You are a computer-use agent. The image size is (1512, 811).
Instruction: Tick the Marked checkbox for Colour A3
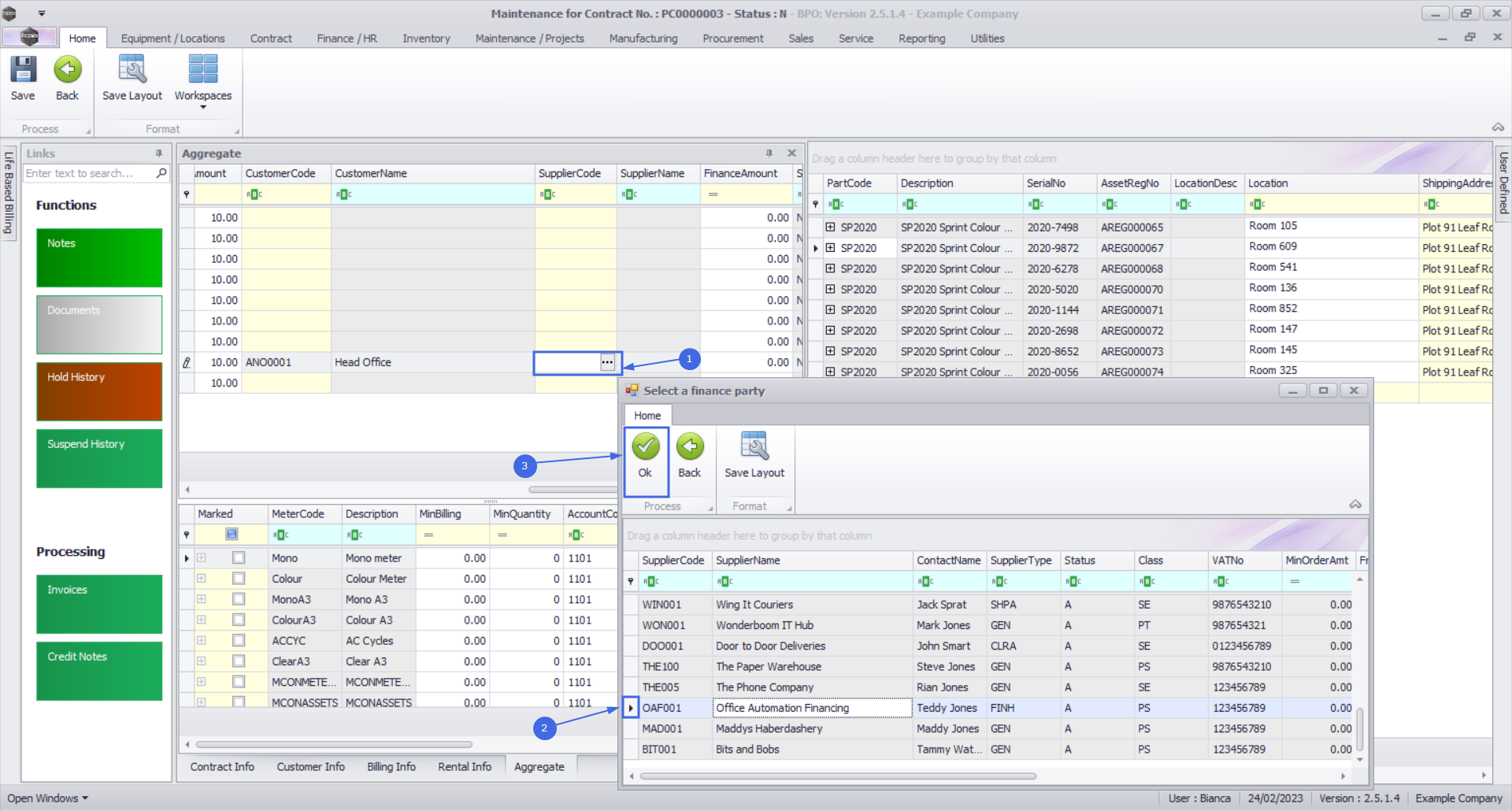coord(239,620)
